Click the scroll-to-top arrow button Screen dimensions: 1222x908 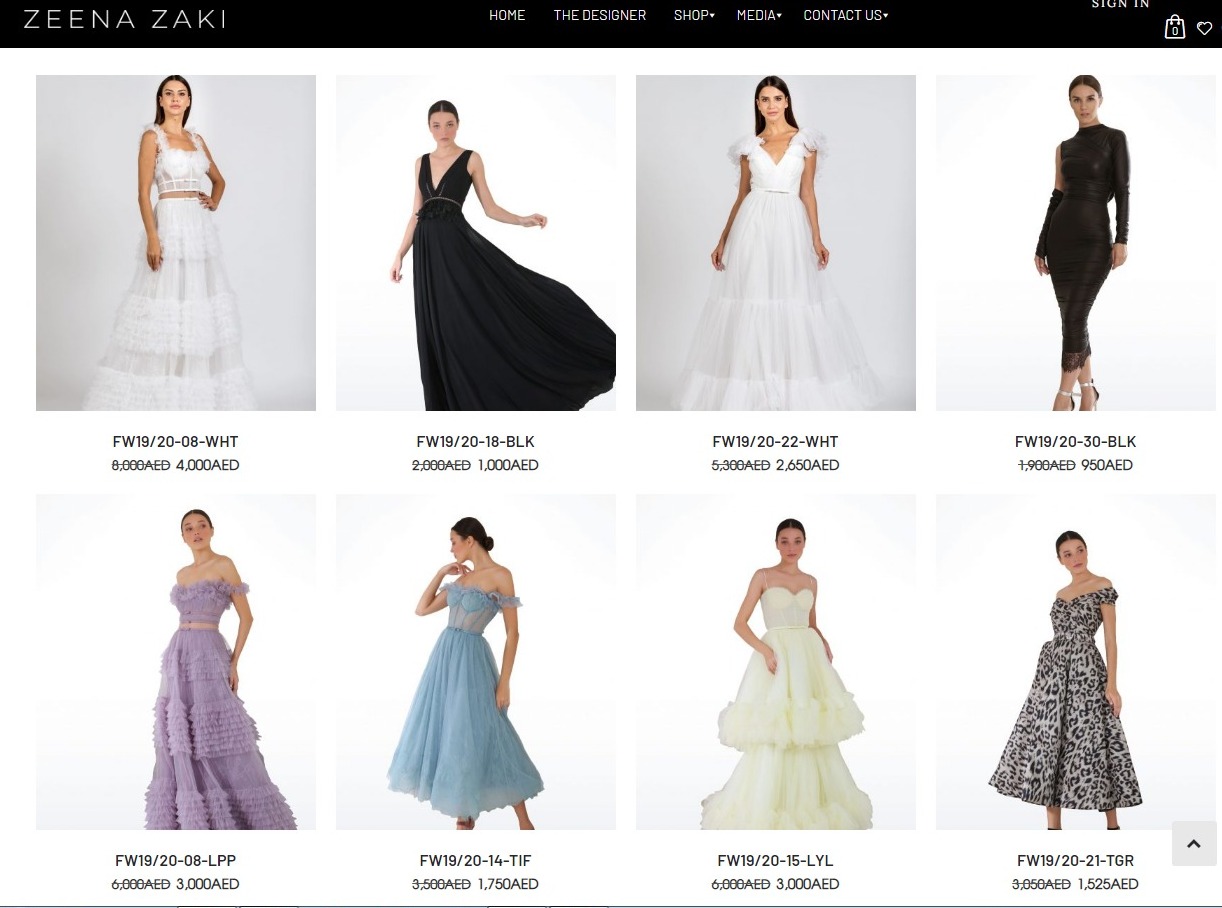[x=1193, y=843]
